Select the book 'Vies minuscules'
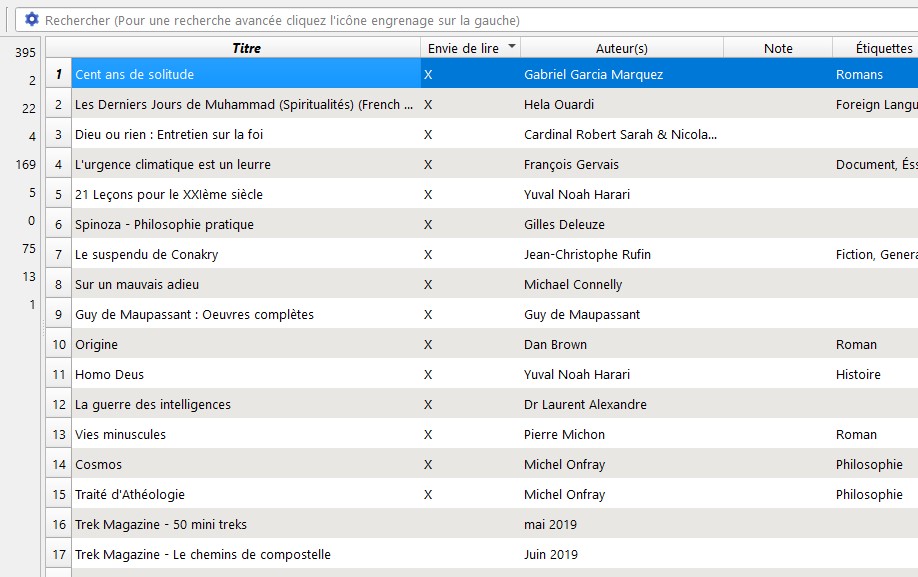 coord(120,434)
